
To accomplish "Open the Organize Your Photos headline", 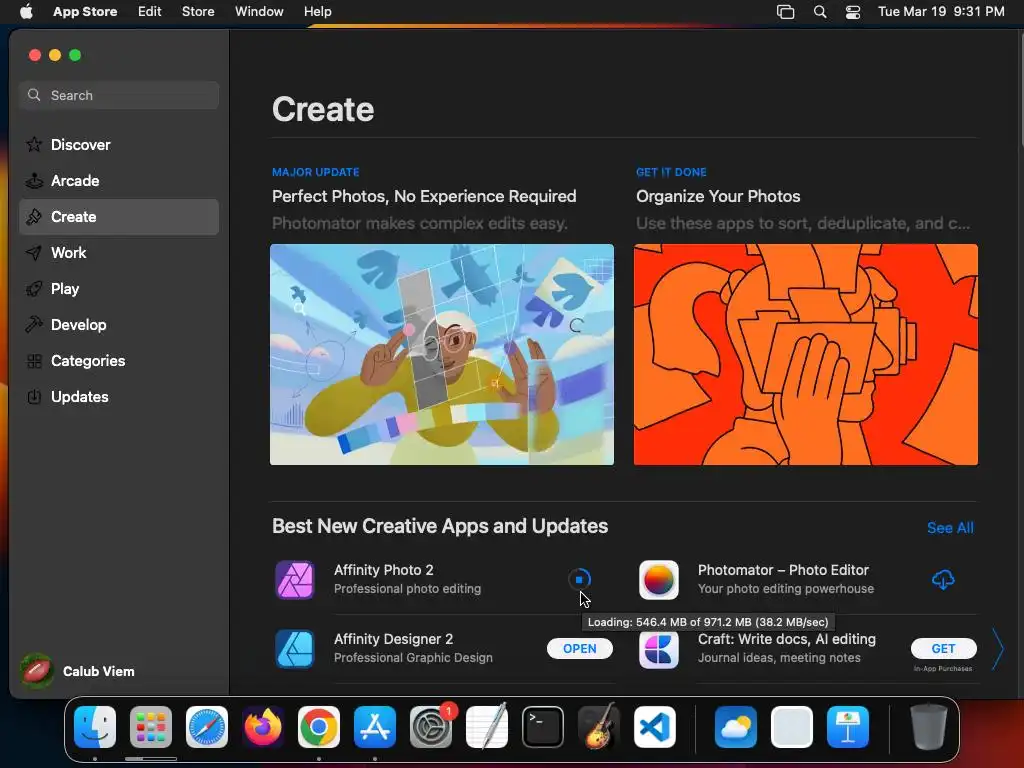I will pos(718,197).
